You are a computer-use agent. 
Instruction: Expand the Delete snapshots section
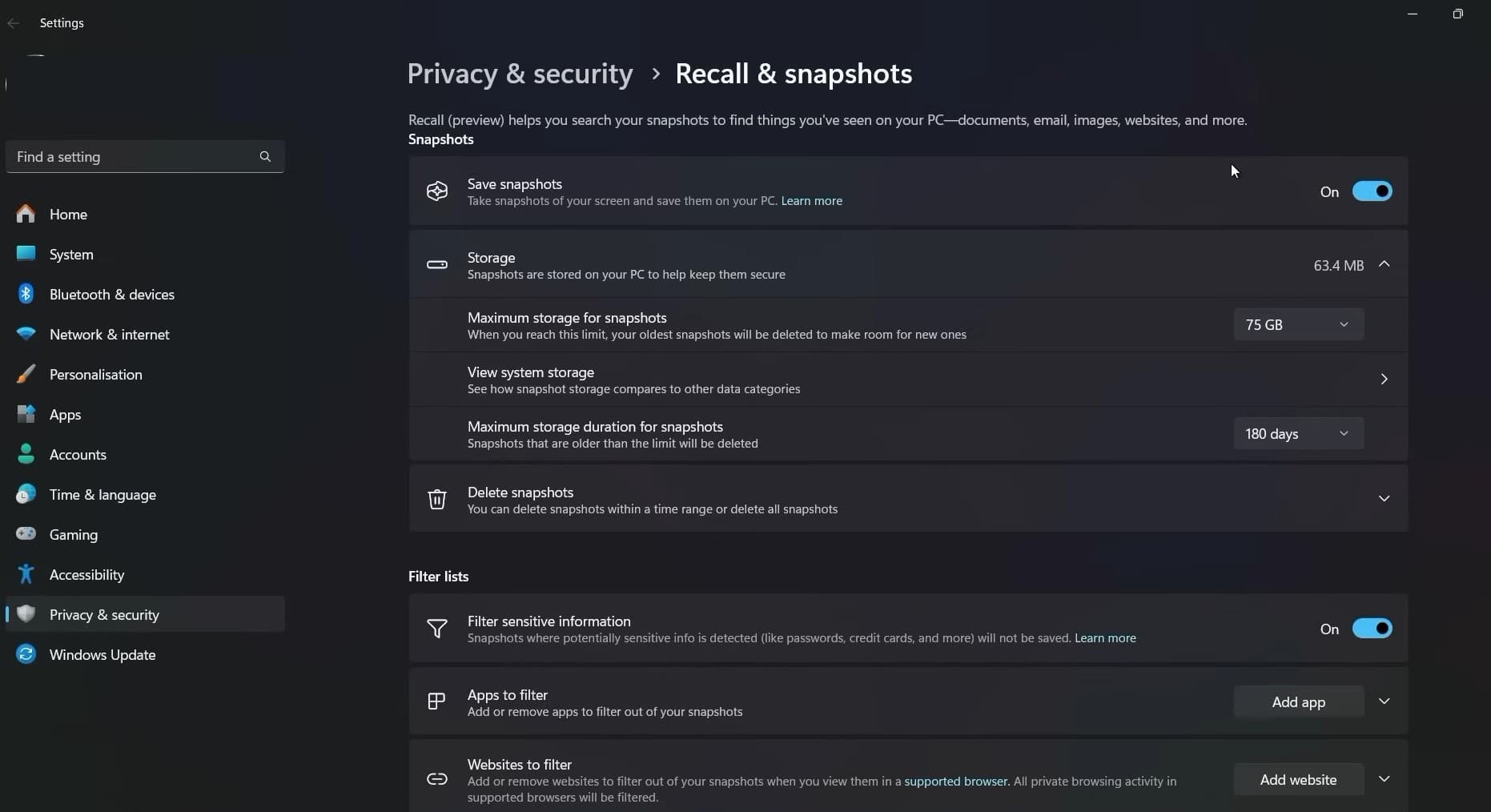1384,498
